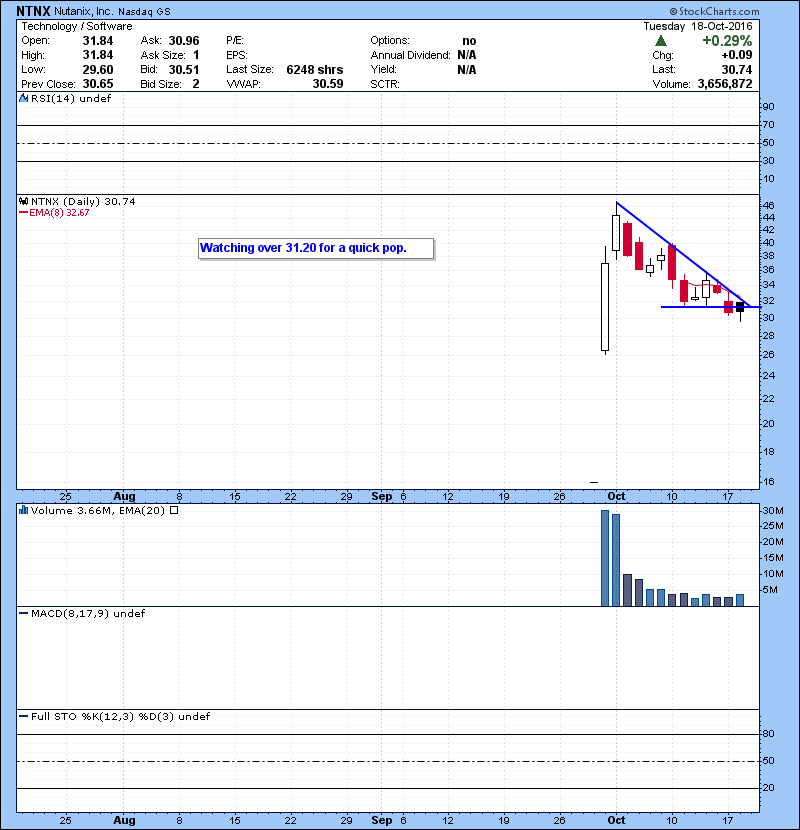Viewport: 800px width, 830px height.
Task: Click the 'Yield:' label
Action: (383, 69)
